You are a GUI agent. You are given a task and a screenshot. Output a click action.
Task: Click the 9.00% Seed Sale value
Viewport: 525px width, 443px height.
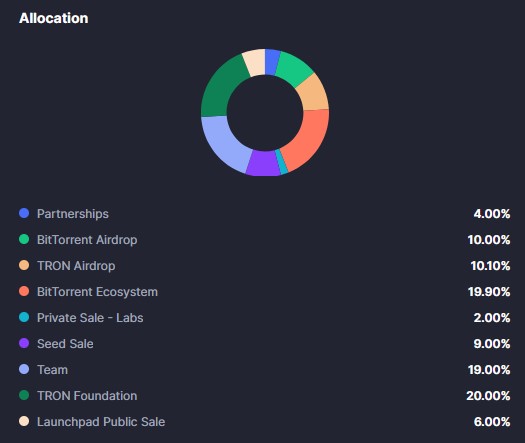[x=492, y=344]
